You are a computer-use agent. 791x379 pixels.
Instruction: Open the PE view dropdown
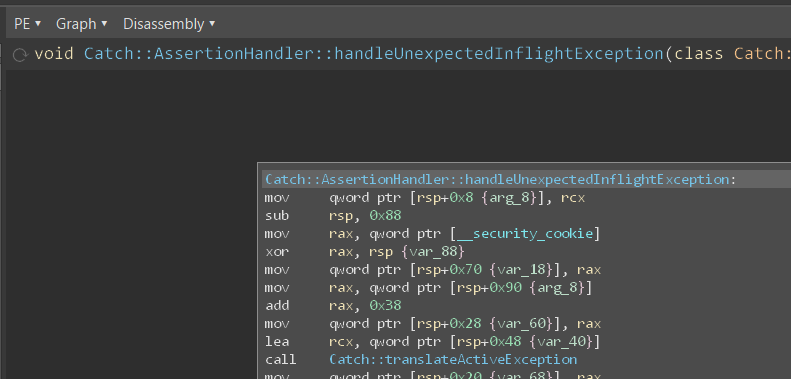pos(27,24)
